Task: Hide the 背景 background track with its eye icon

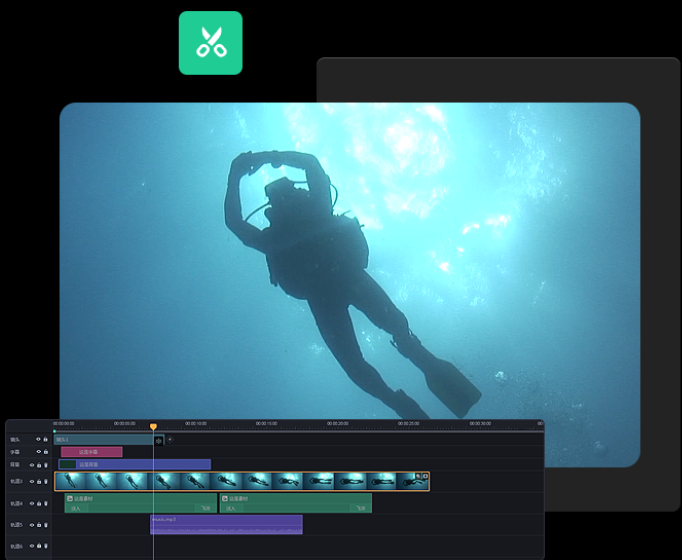Action: click(32, 465)
